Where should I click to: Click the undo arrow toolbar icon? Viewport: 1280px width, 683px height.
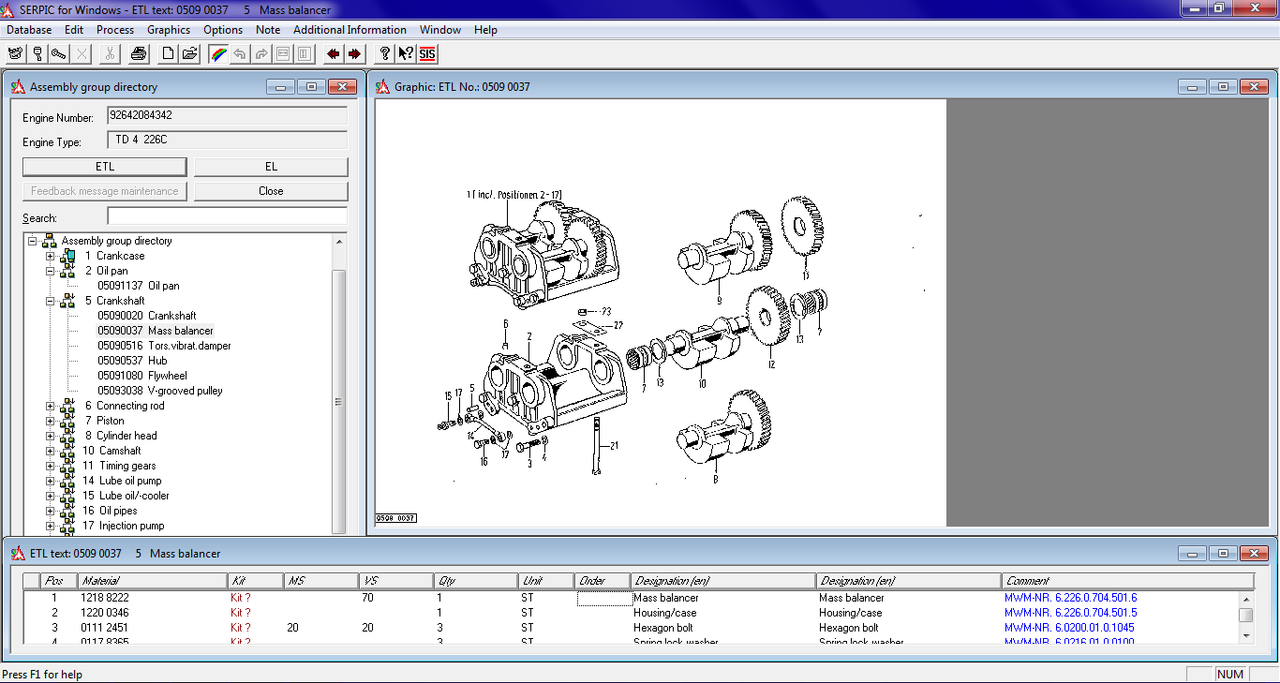(x=240, y=53)
